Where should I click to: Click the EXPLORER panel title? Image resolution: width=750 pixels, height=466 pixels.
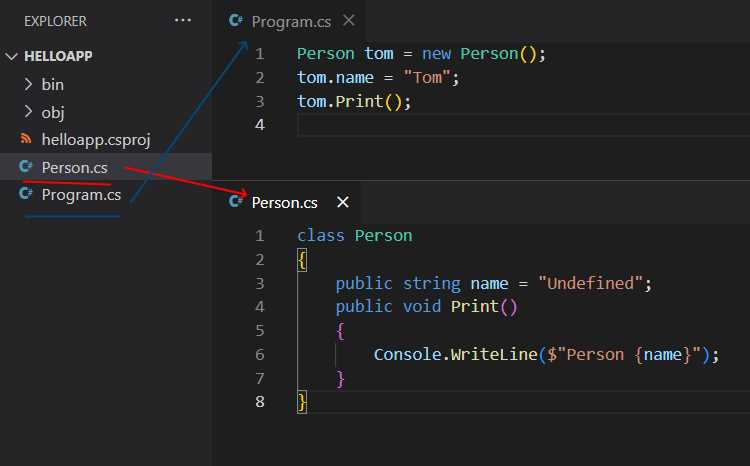[x=55, y=21]
